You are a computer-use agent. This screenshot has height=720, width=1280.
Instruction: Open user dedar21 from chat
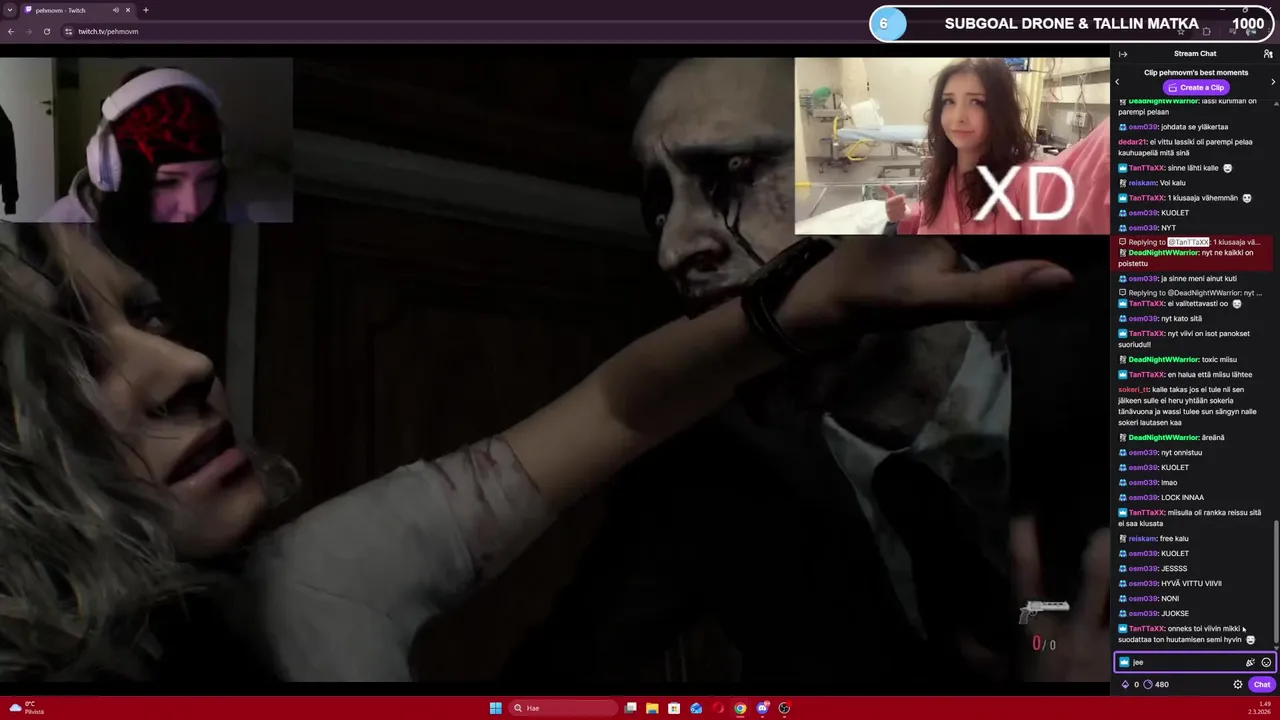[x=1132, y=142]
